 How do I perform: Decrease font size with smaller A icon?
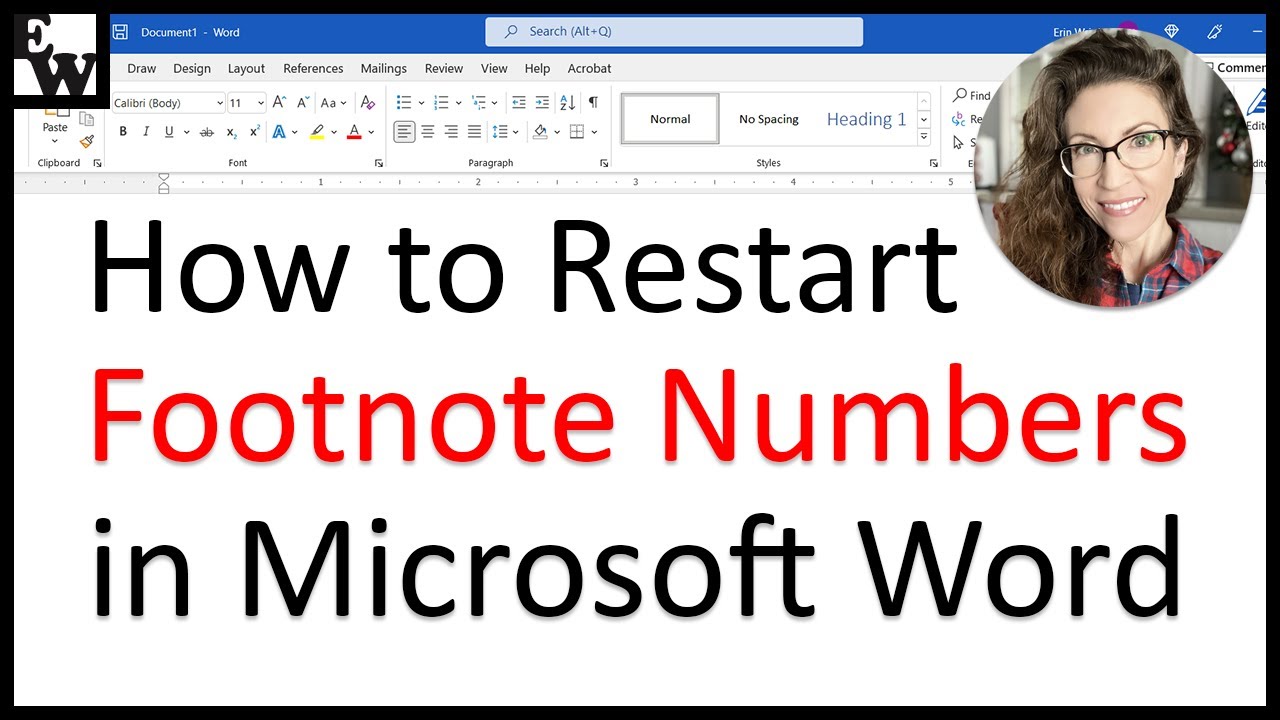coord(302,103)
